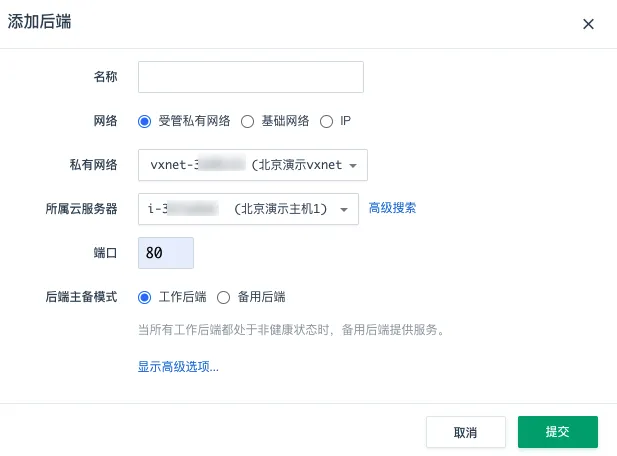Submit the form with 提交 button

pos(557,432)
